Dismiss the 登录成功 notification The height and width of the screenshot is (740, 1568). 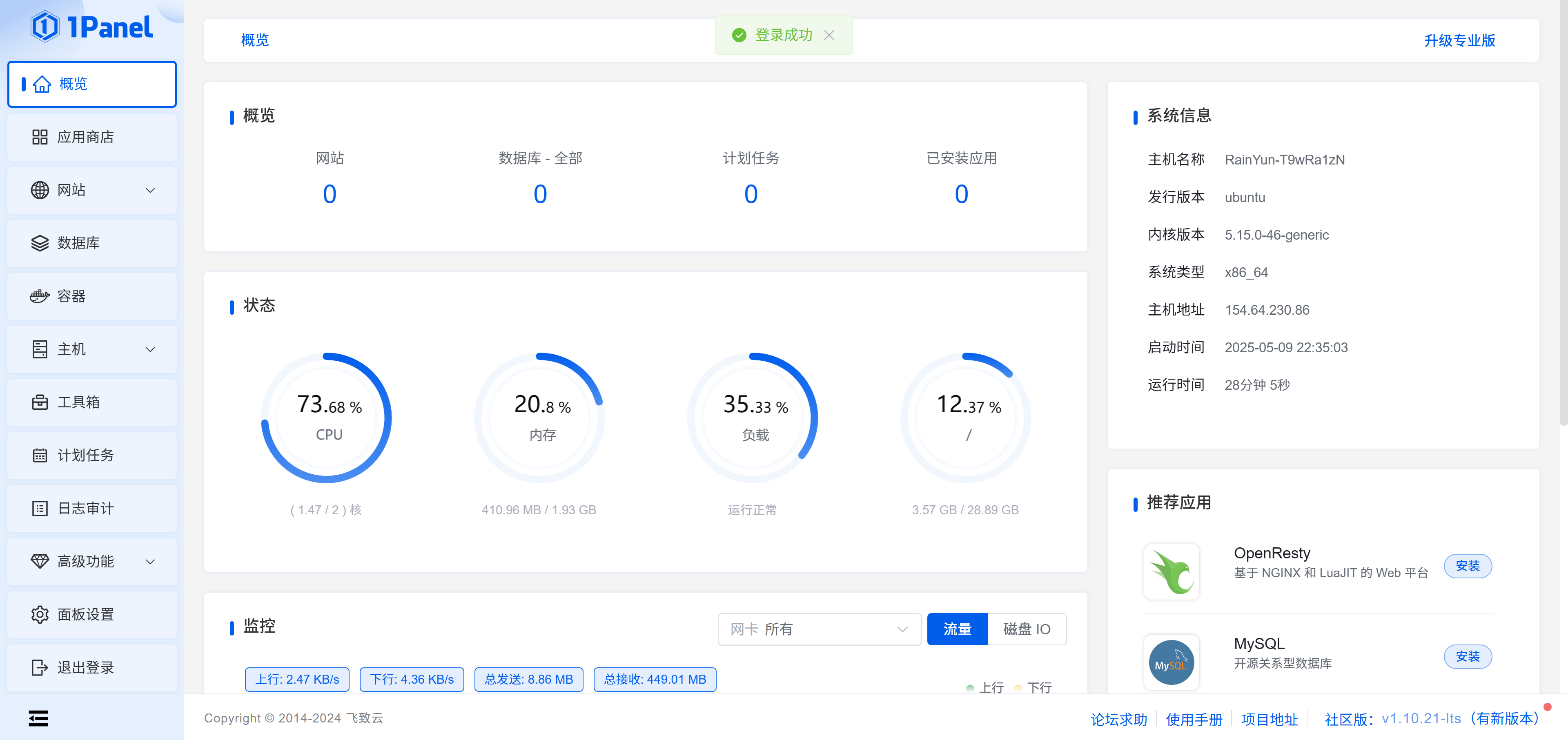tap(829, 35)
